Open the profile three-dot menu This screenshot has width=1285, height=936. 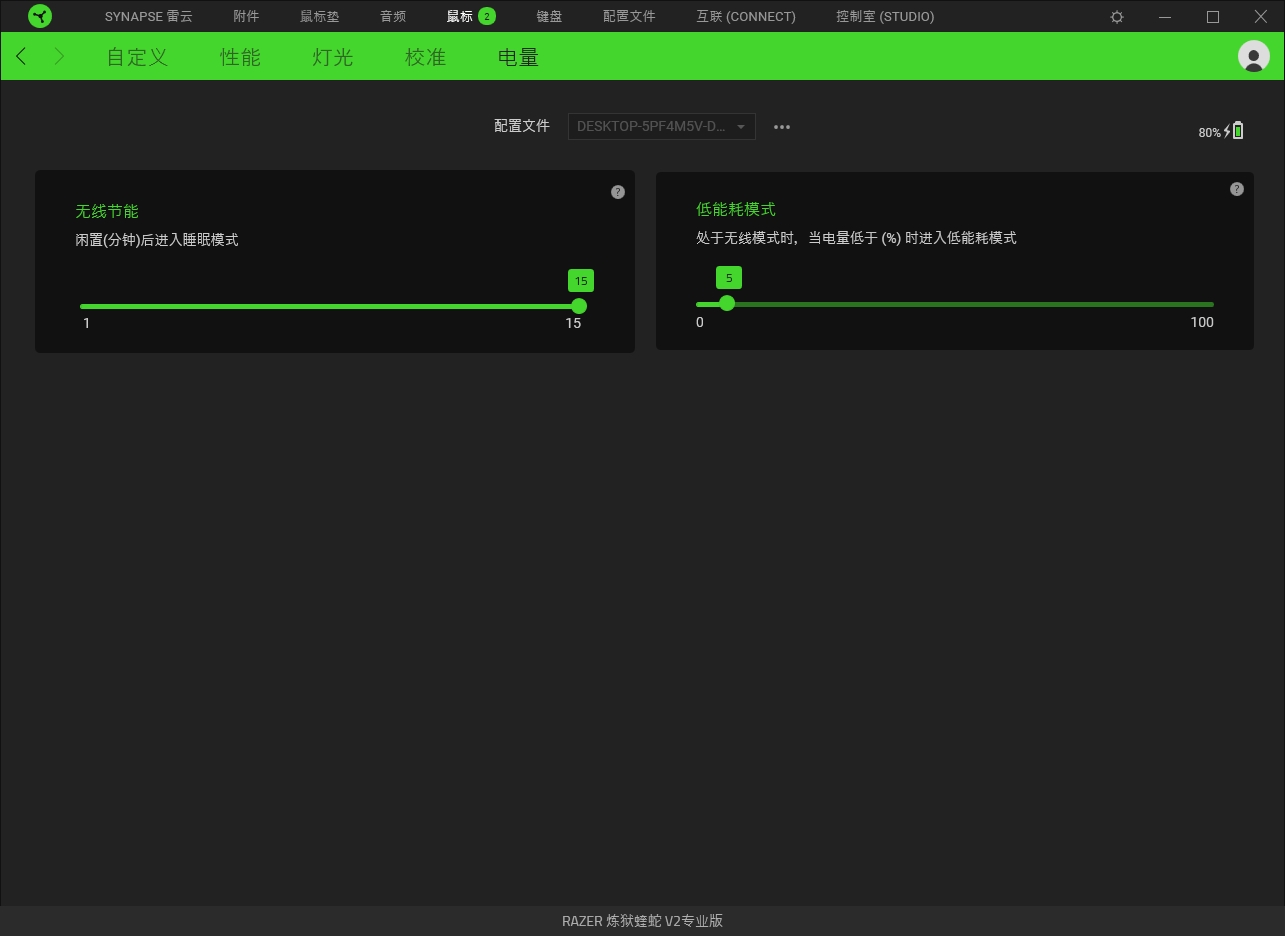click(782, 127)
